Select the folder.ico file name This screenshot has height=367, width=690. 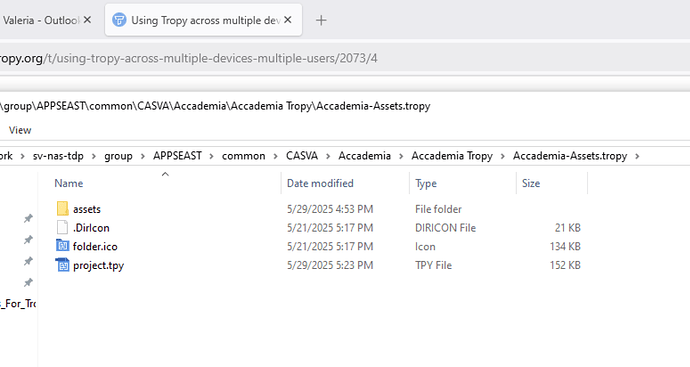click(95, 246)
